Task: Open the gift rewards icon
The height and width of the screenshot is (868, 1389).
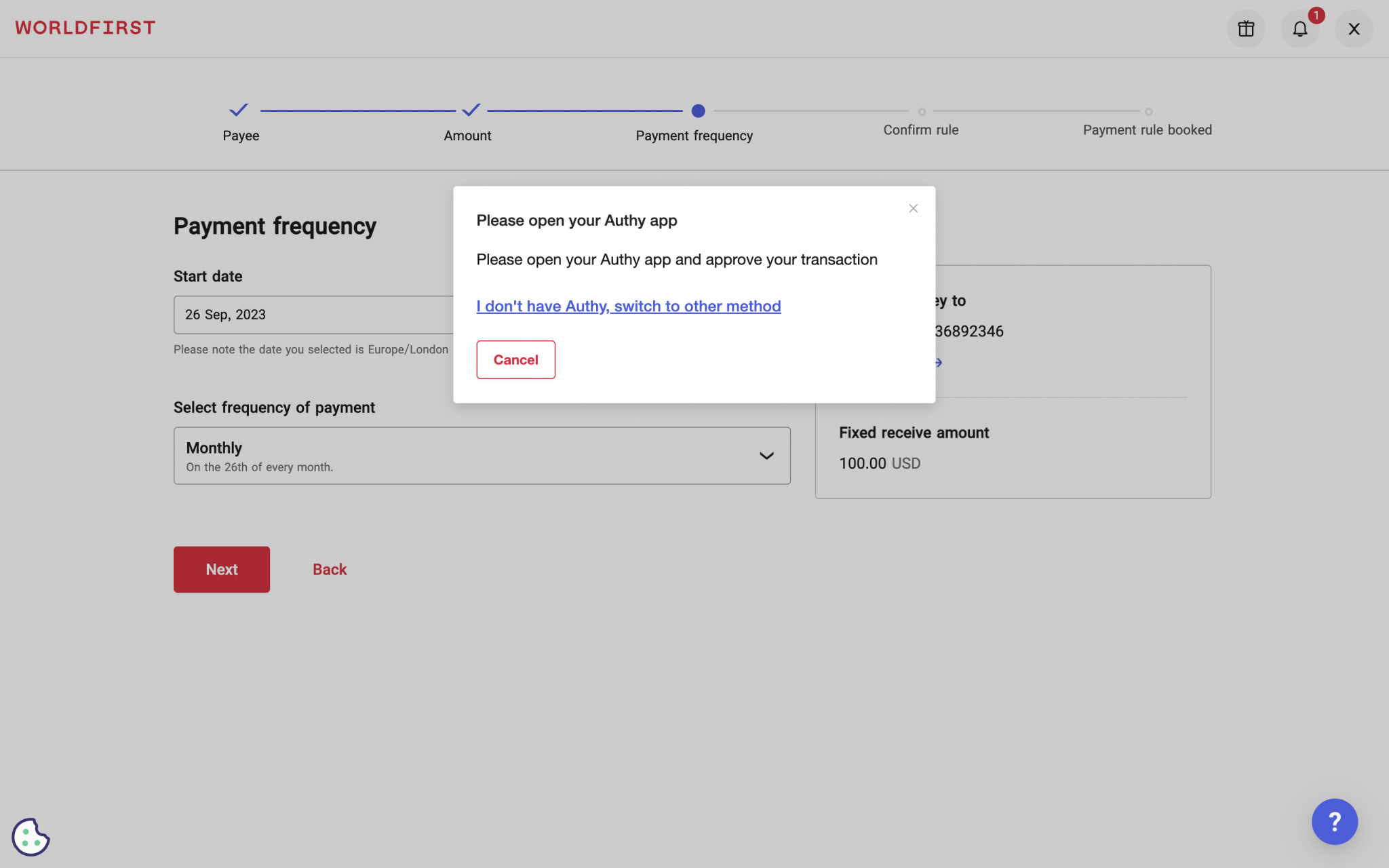Action: point(1246,28)
